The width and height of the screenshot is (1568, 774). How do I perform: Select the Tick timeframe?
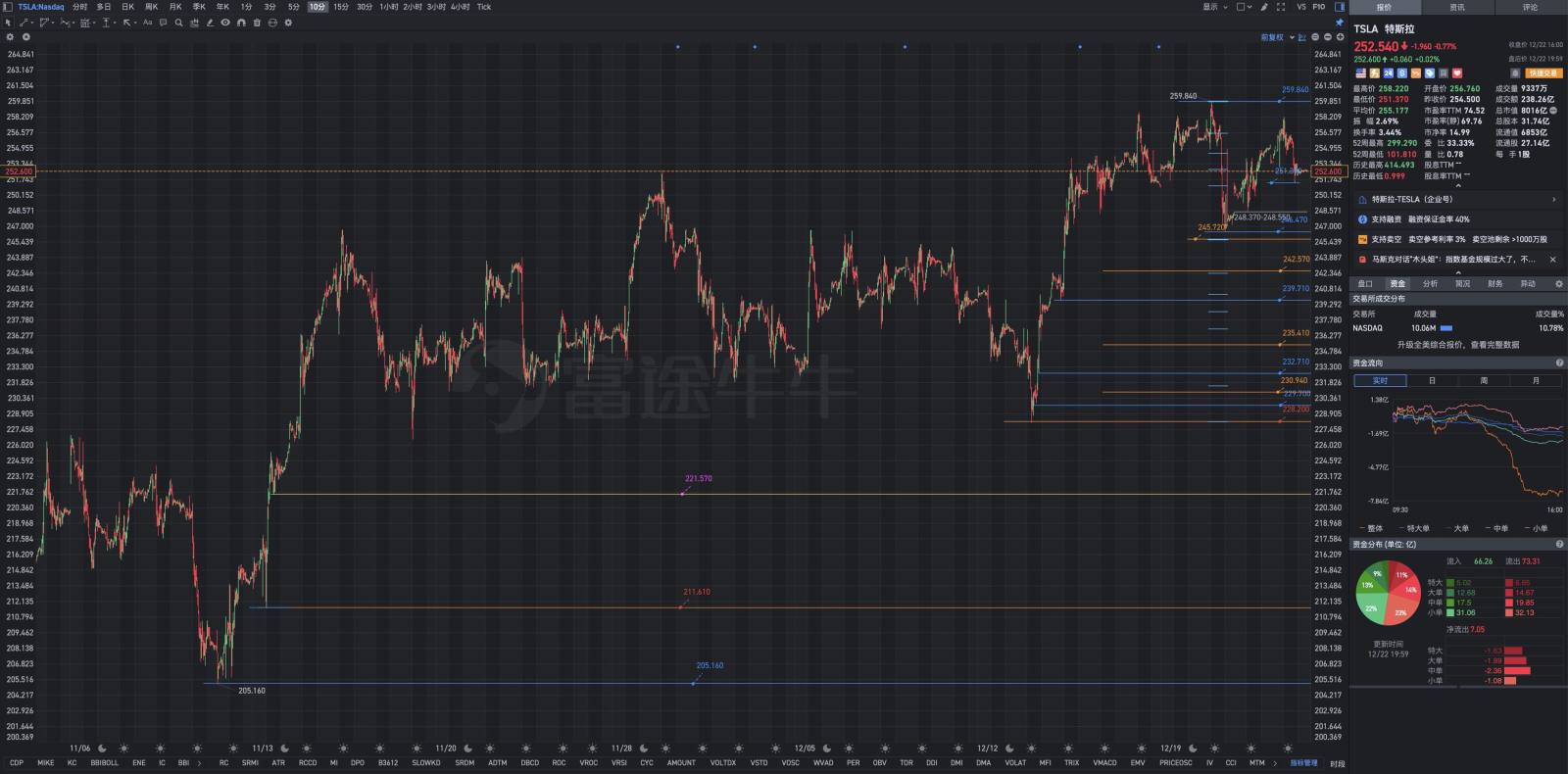[x=483, y=7]
